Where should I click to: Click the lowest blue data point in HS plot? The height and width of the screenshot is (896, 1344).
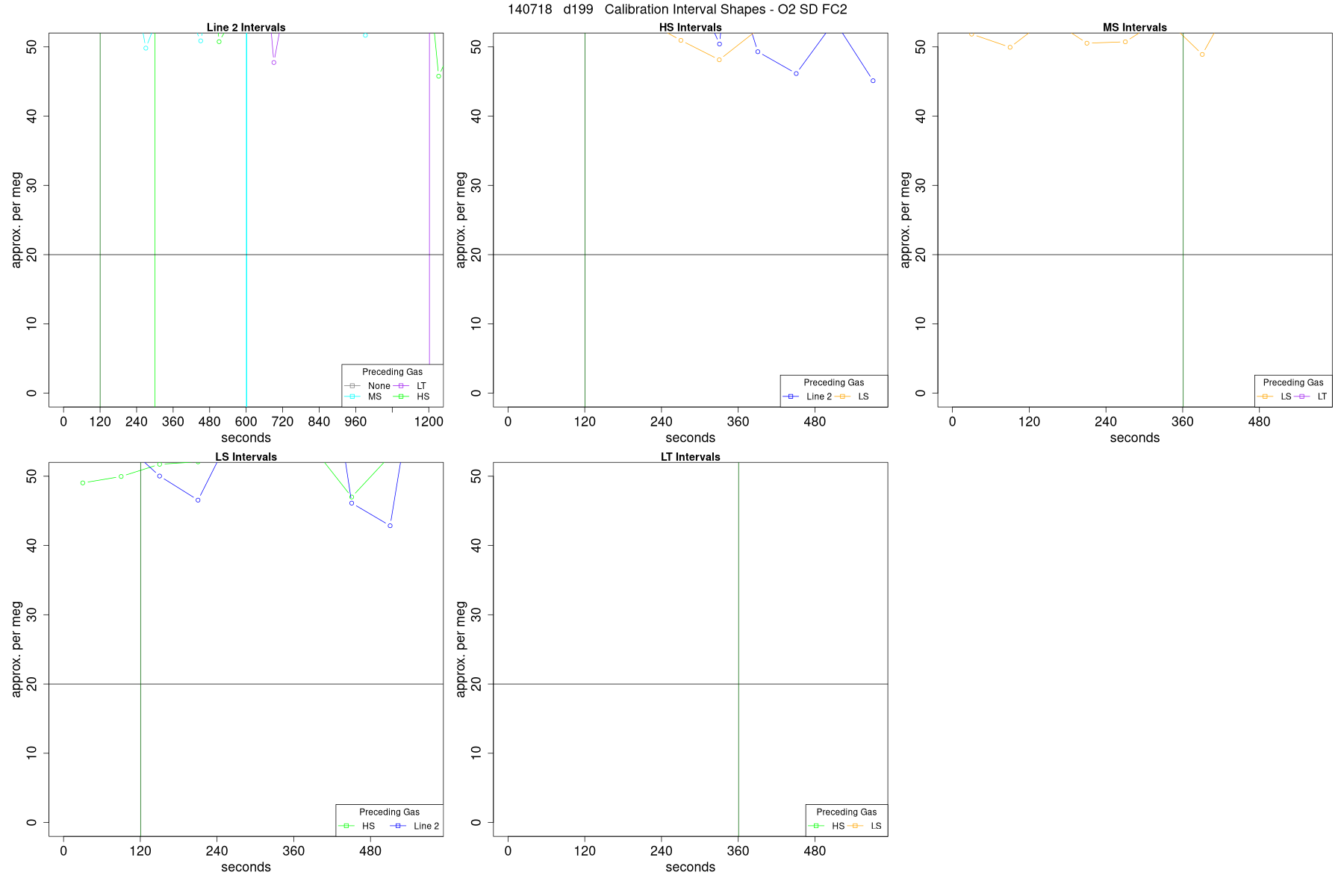pos(873,81)
